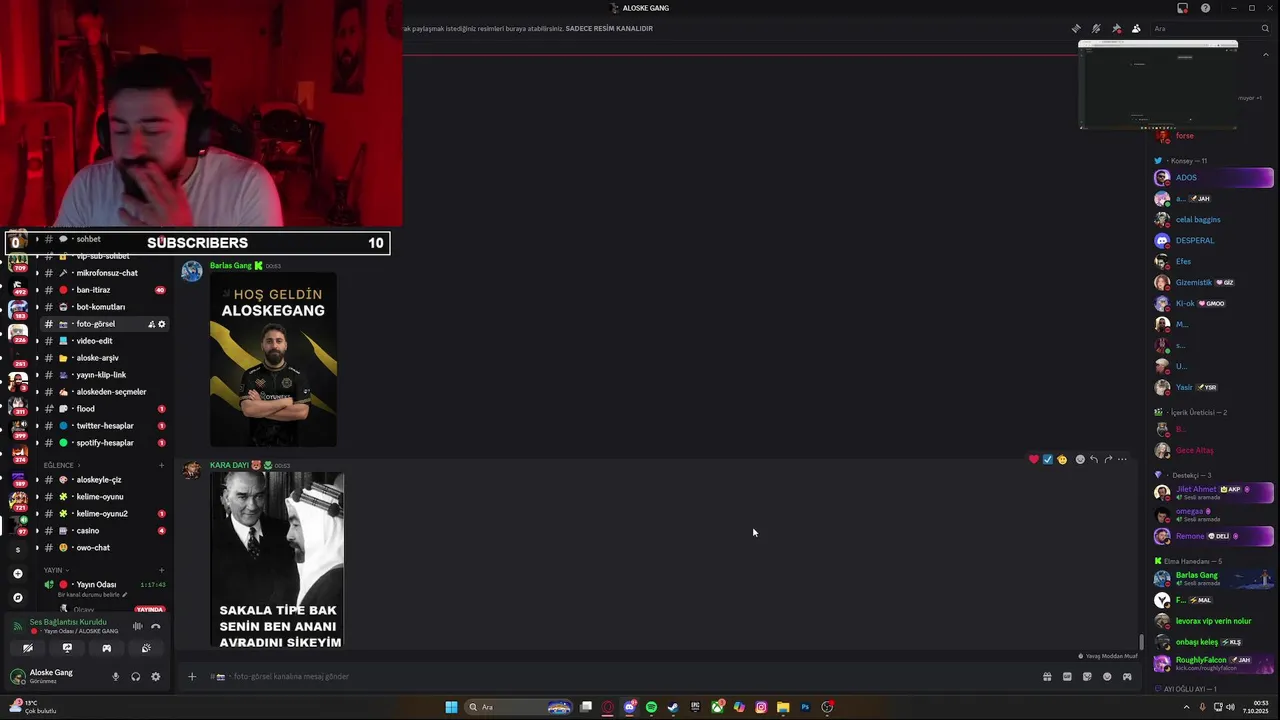Open the add reaction picker on the message
This screenshot has height=720, width=1280.
tap(1080, 460)
